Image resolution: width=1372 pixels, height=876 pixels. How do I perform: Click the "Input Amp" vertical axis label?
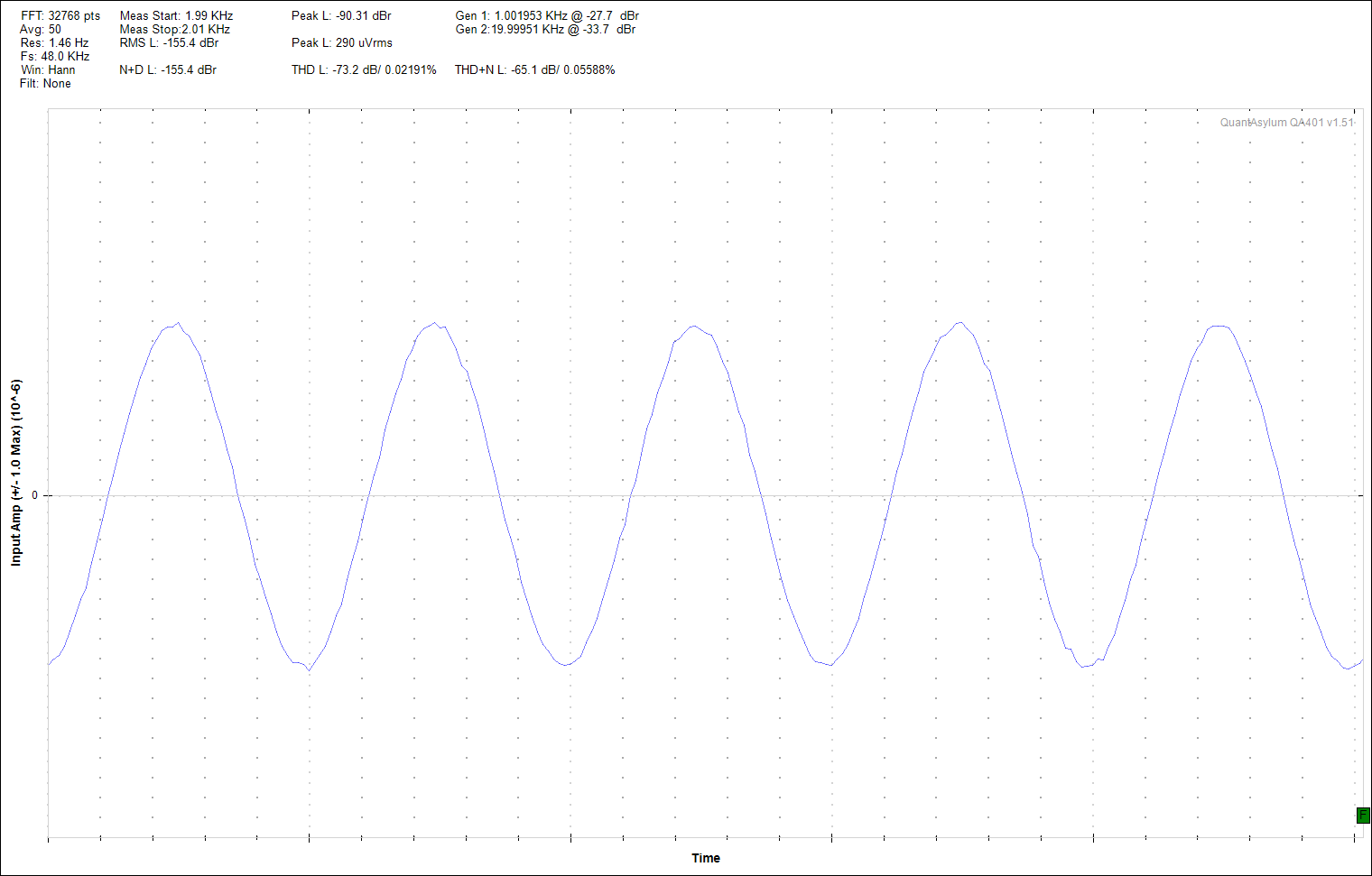pos(15,474)
